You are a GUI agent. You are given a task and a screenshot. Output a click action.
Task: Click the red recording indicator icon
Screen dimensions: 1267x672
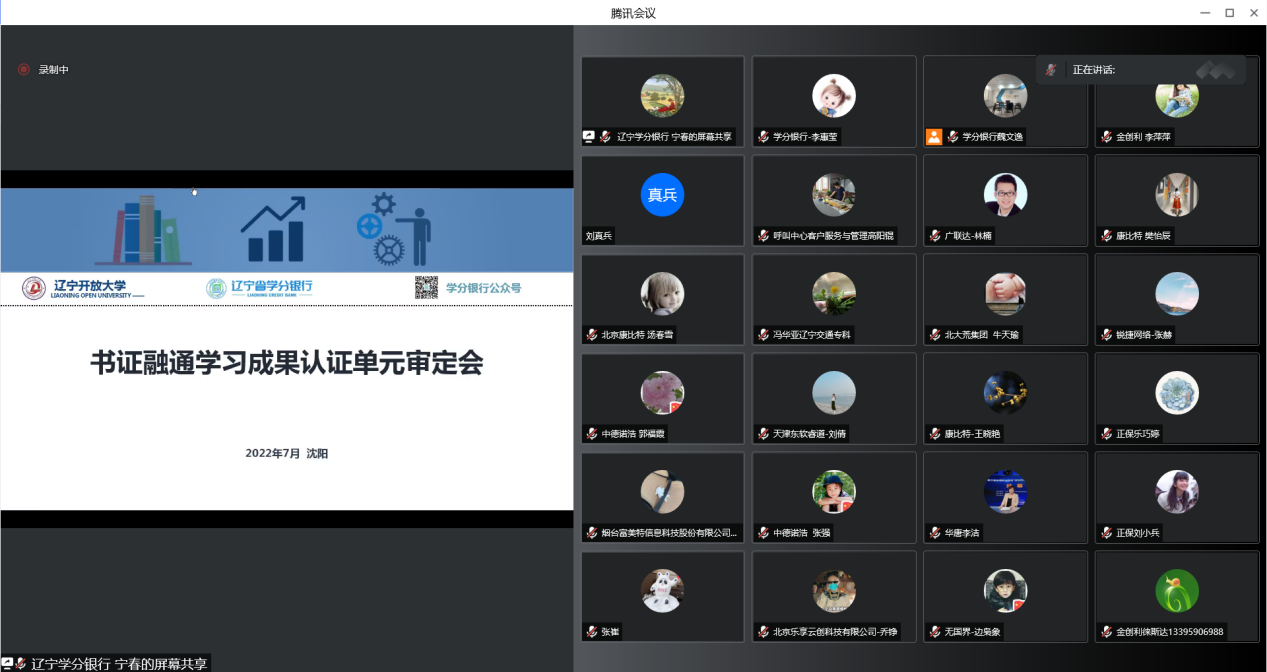tap(23, 70)
